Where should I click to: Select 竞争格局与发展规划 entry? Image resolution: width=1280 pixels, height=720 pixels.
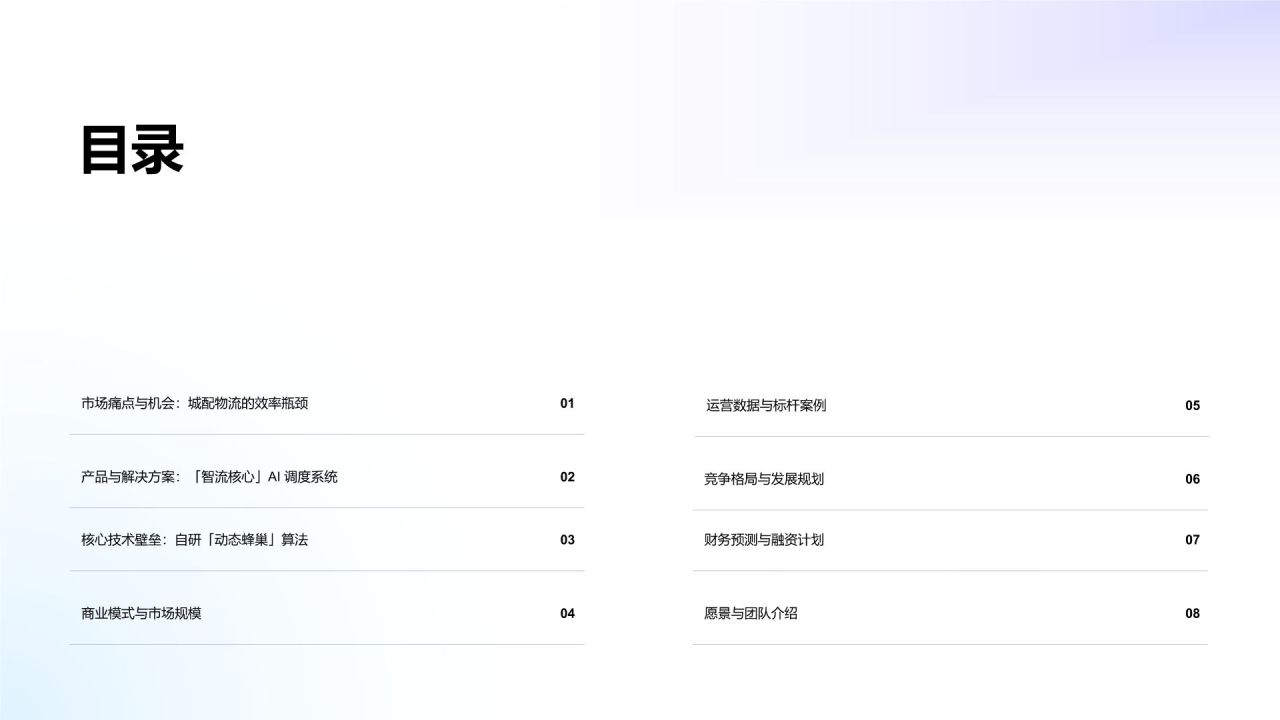point(764,479)
